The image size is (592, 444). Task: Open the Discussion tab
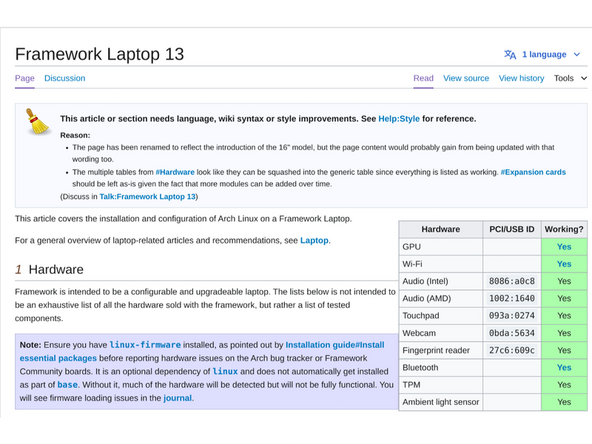pos(65,78)
